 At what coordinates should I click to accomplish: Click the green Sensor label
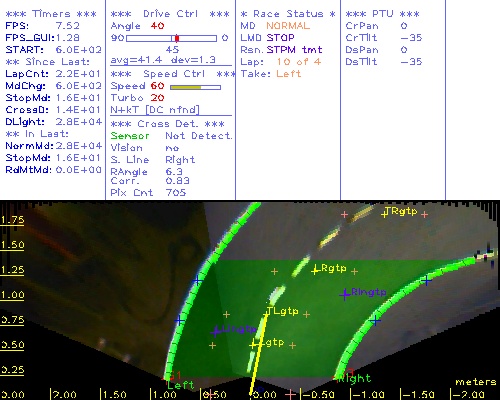(130, 136)
